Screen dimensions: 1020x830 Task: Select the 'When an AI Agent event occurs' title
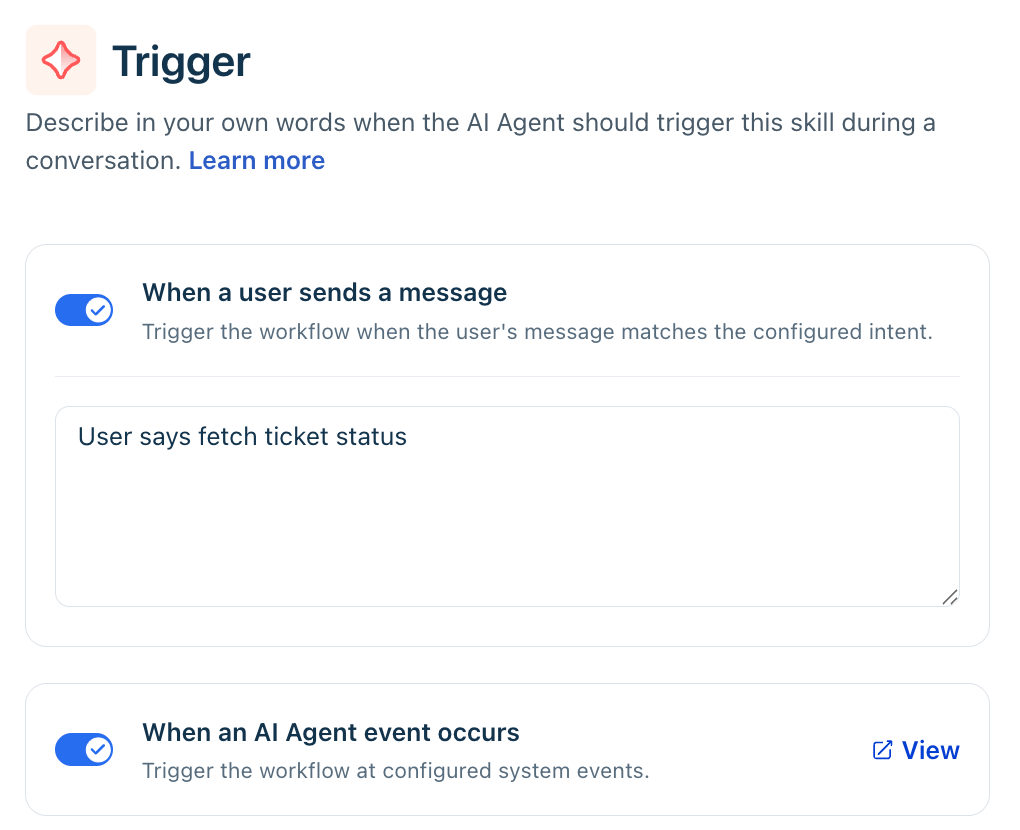(330, 732)
